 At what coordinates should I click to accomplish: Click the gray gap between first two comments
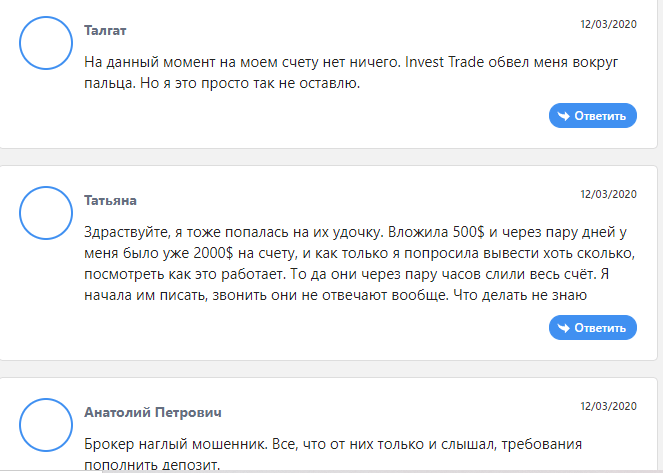tap(329, 157)
